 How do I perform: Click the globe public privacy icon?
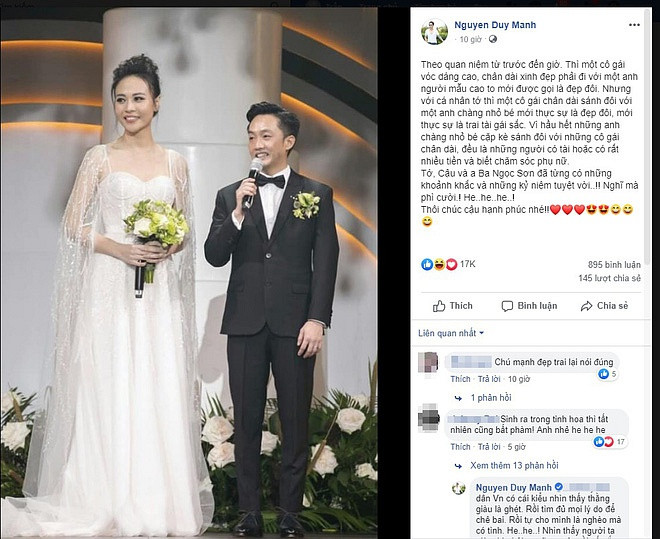pos(493,39)
